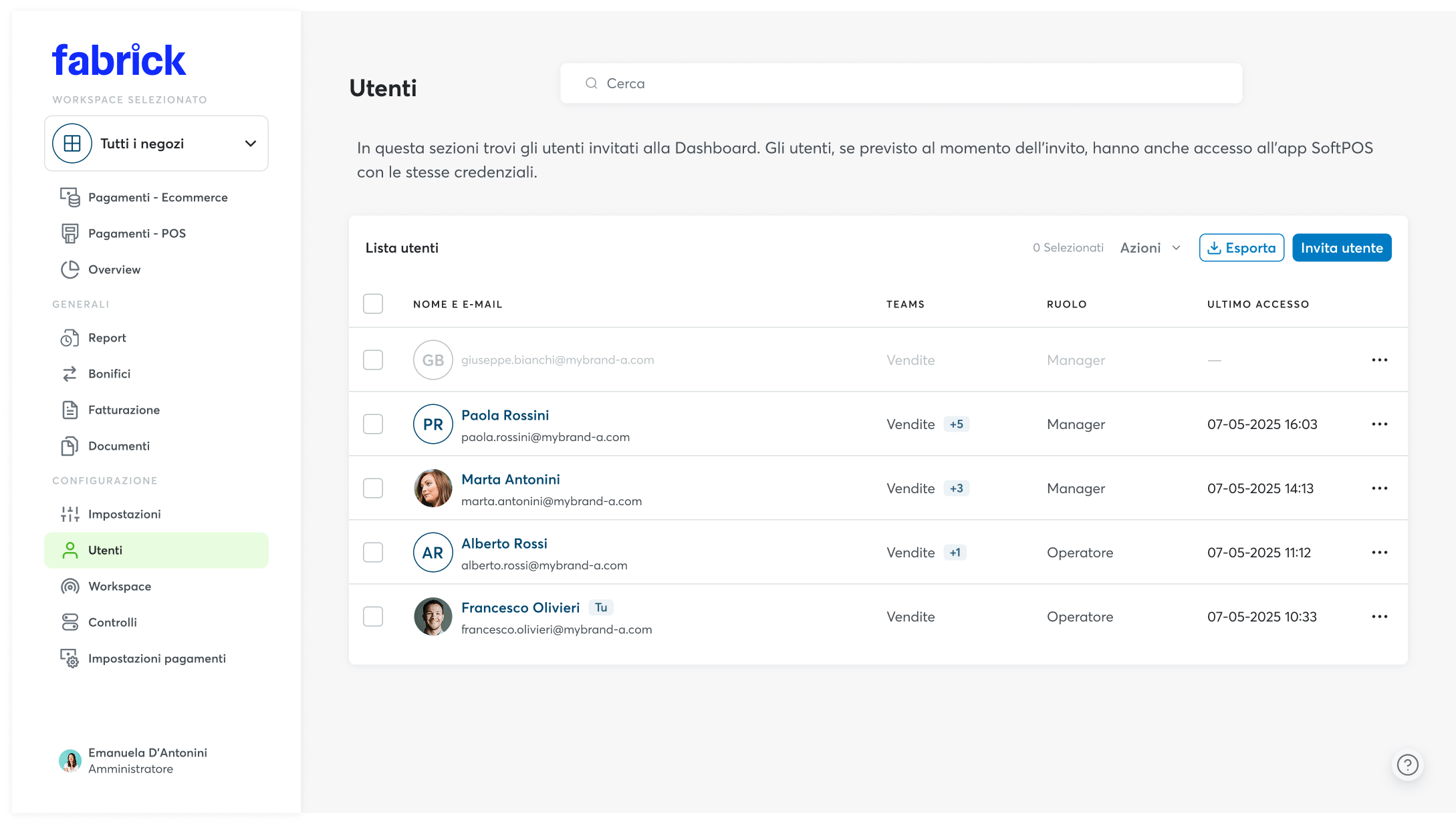Click Marta Antonini's profile photo
This screenshot has height=826, width=1456.
[433, 489]
